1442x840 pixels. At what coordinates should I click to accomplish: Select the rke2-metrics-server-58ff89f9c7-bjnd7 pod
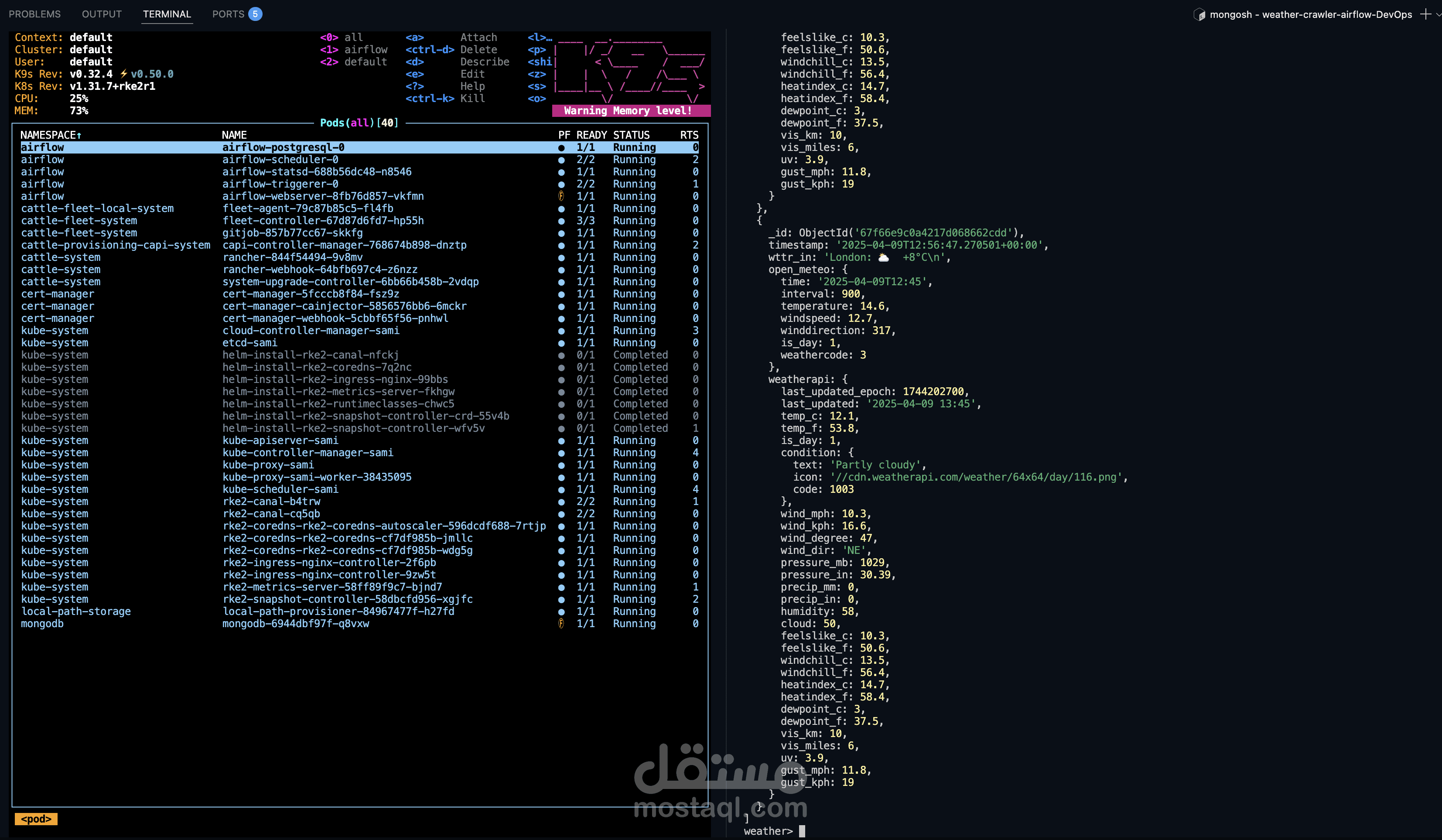pos(332,587)
